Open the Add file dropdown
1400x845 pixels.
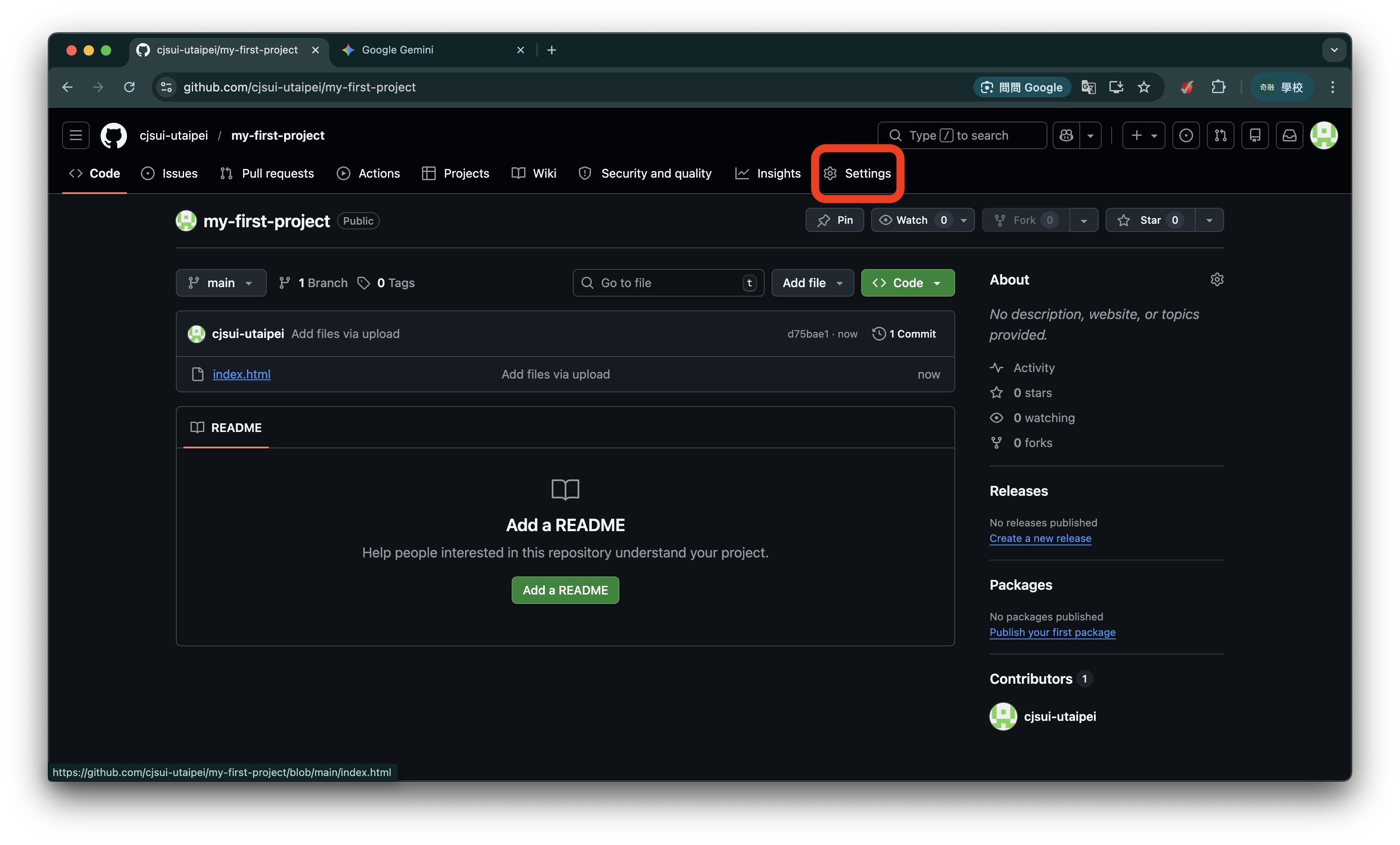point(812,282)
